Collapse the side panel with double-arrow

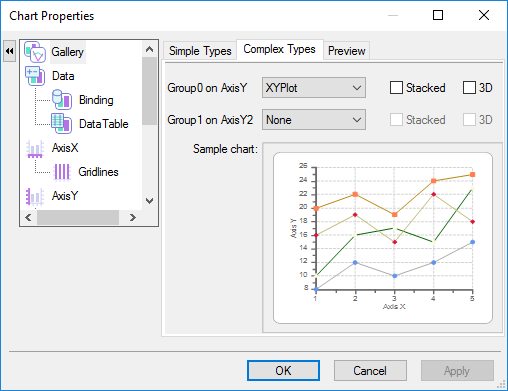tap(9, 51)
